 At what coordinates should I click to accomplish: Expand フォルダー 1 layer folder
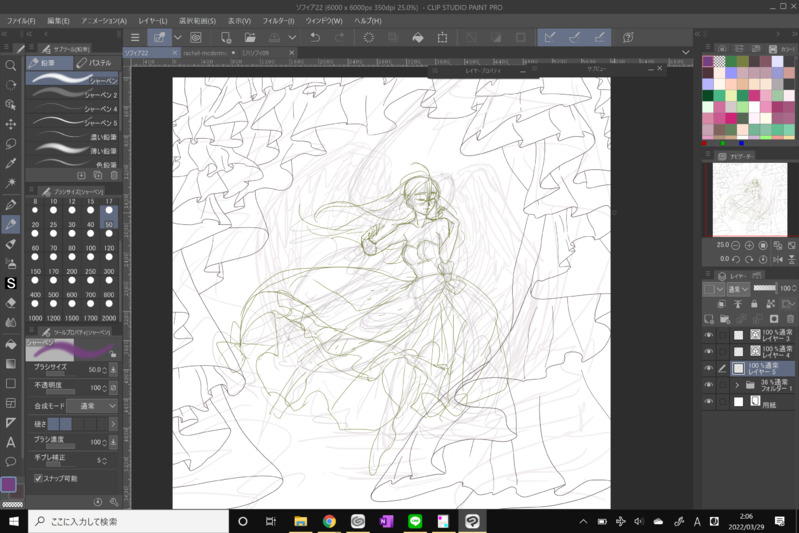737,385
